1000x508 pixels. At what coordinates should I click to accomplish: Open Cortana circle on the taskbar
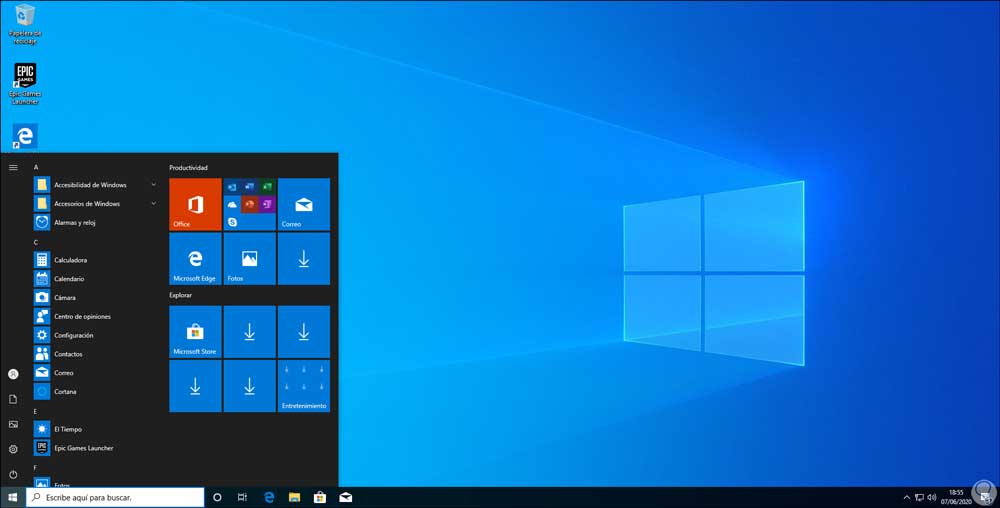217,497
